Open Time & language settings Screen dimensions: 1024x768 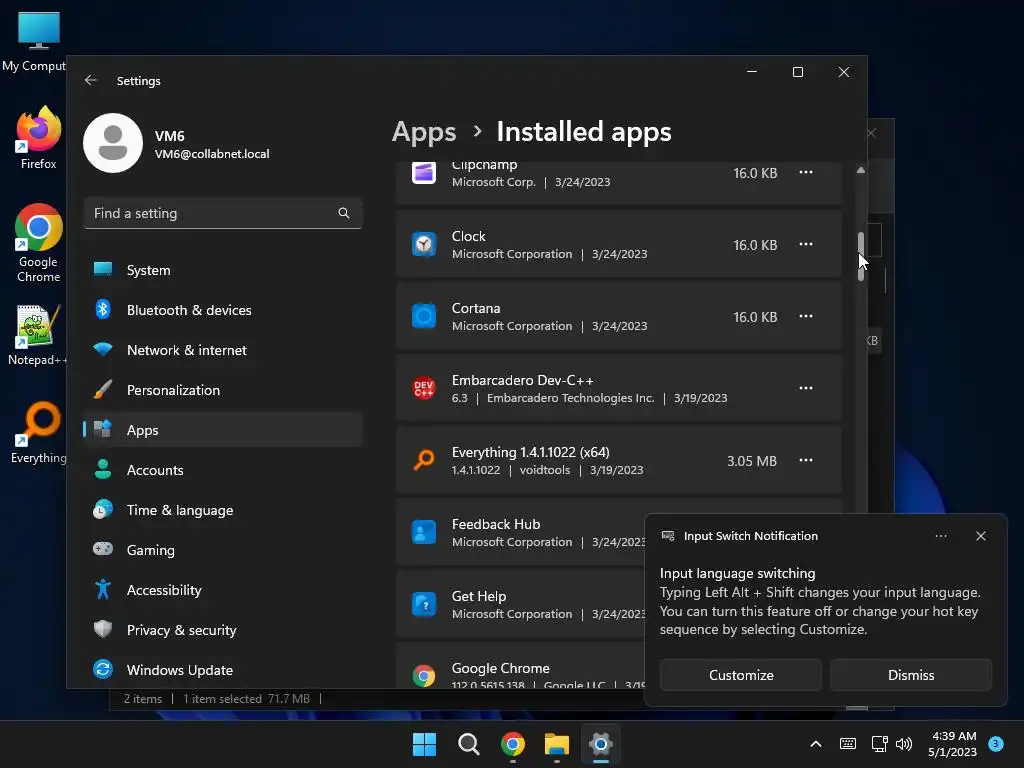(x=223, y=510)
